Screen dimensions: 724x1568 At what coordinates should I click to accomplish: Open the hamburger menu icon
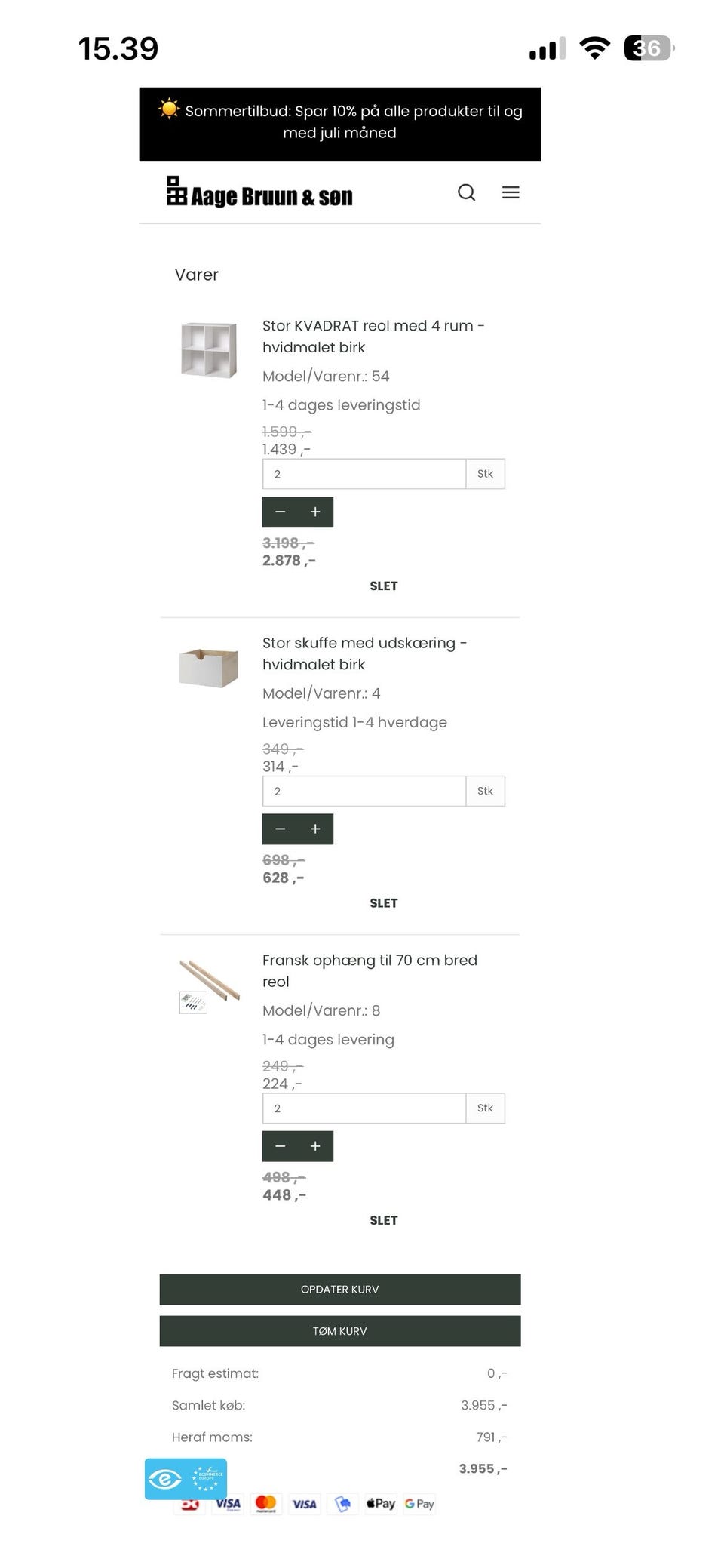point(511,192)
